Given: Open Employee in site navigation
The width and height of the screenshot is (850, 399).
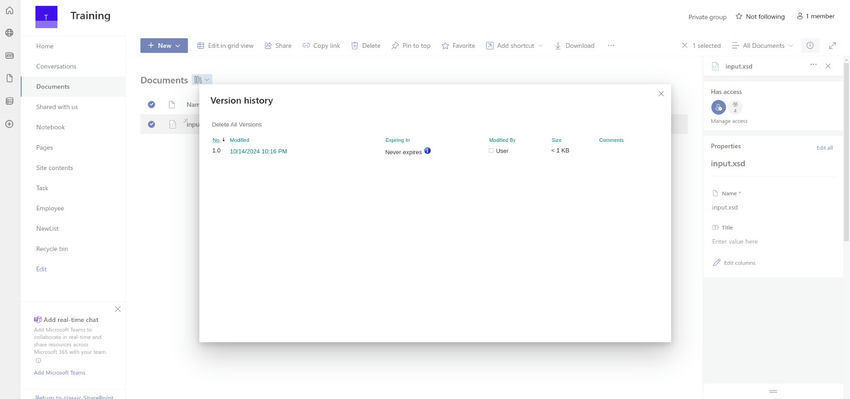Looking at the screenshot, I should tap(50, 208).
